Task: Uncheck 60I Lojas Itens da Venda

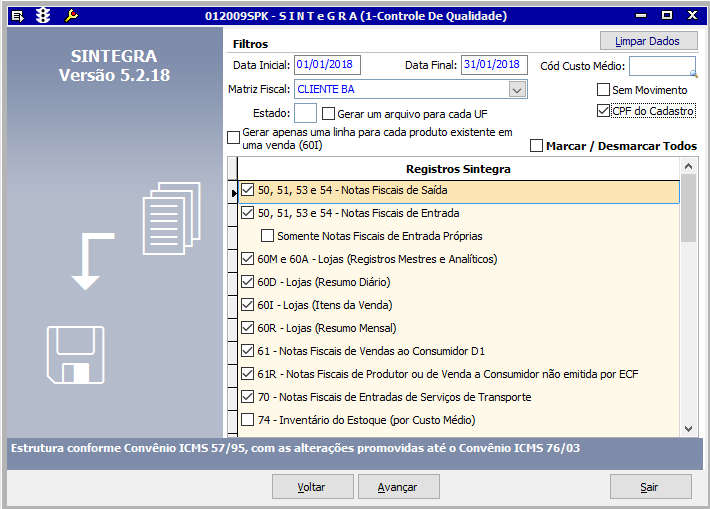Action: click(247, 304)
